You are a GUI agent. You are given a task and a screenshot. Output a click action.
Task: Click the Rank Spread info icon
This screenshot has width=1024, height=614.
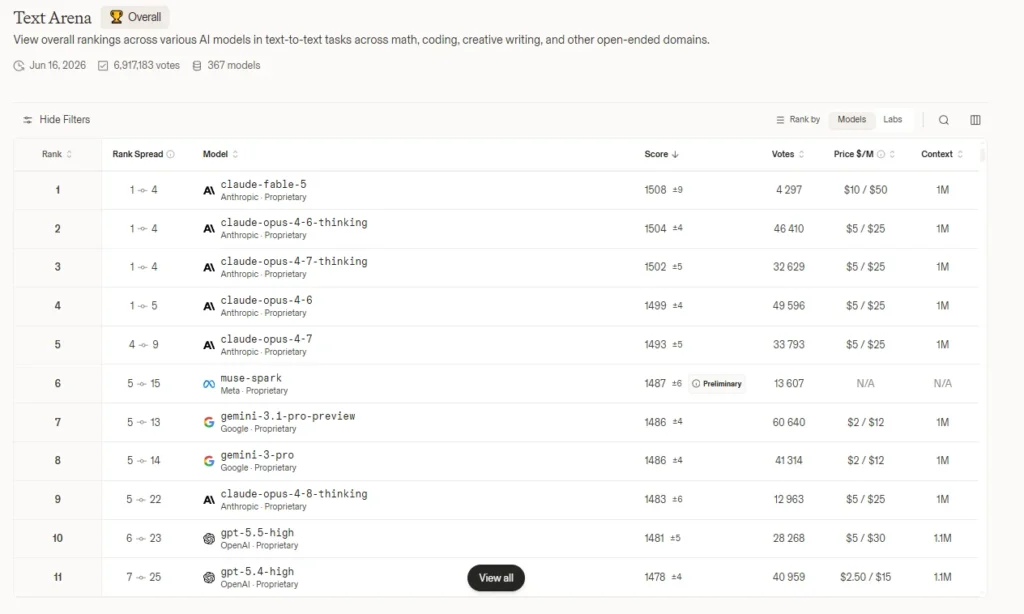pyautogui.click(x=170, y=154)
